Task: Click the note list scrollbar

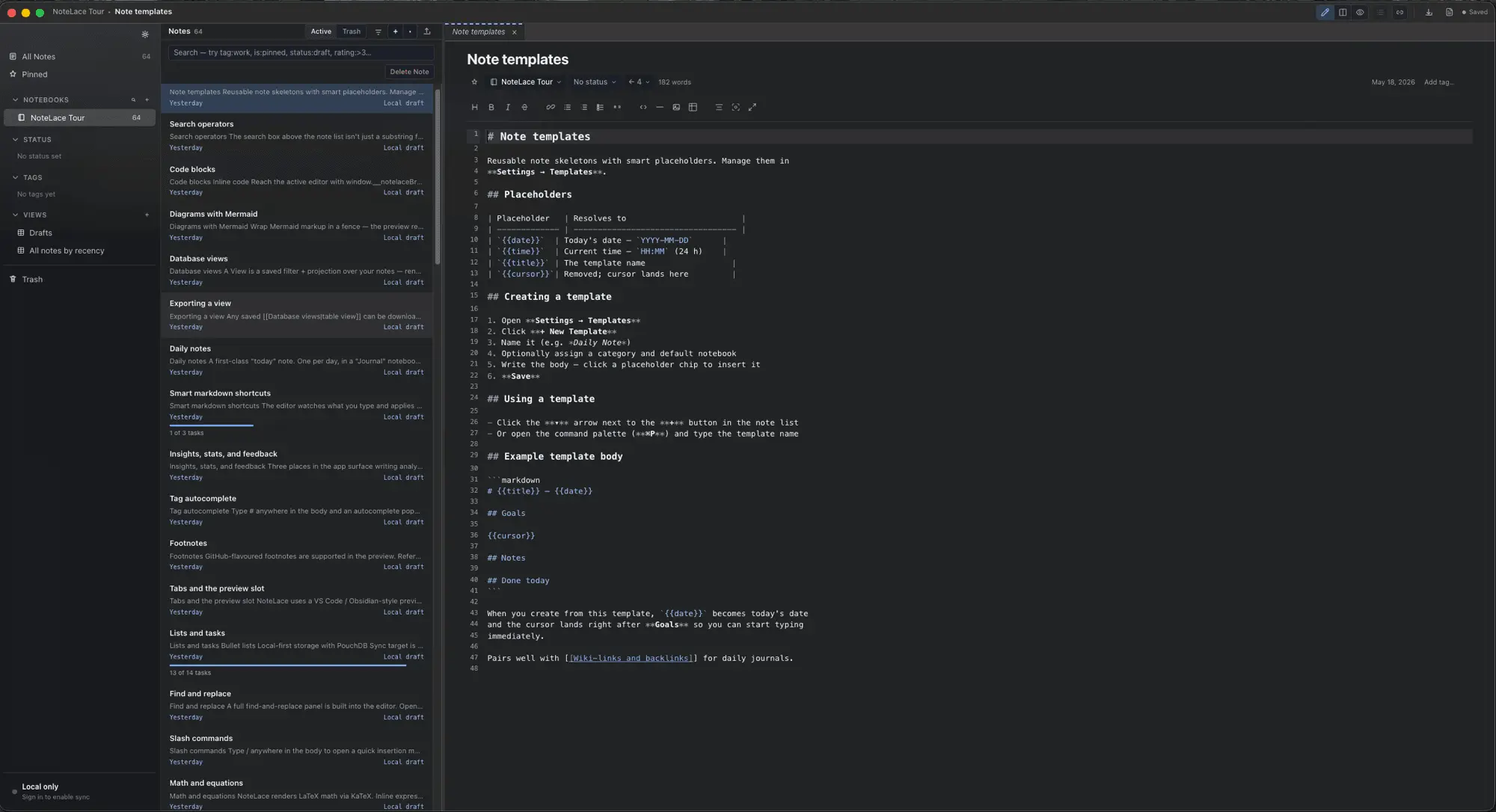Action: (x=438, y=176)
